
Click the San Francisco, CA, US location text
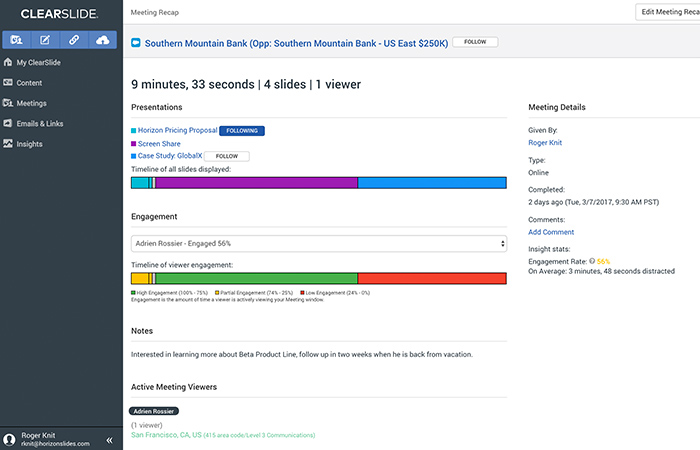pyautogui.click(x=166, y=435)
